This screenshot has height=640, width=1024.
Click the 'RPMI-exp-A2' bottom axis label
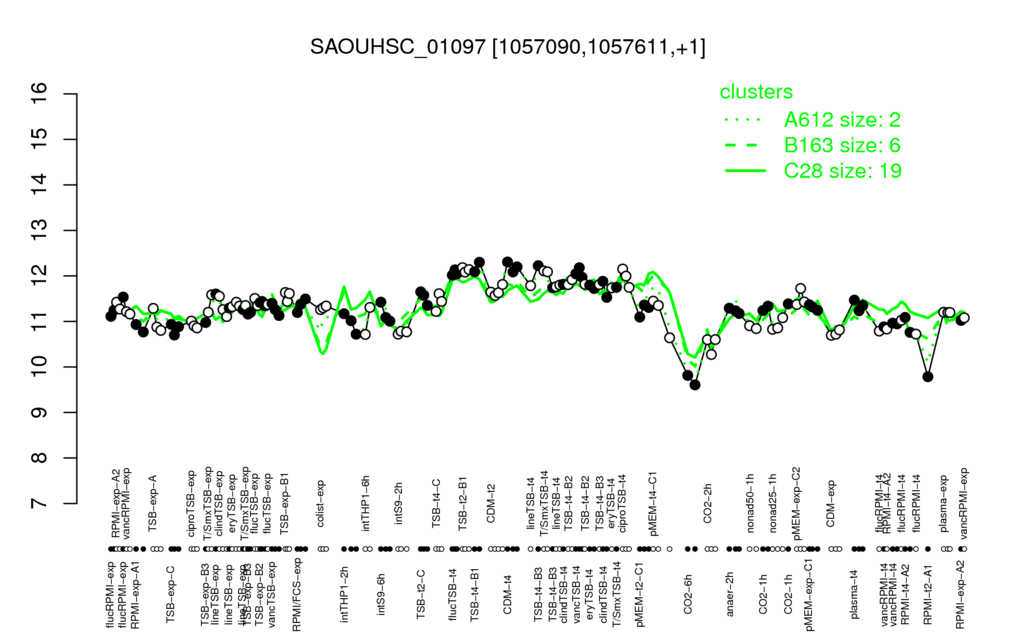(960, 594)
